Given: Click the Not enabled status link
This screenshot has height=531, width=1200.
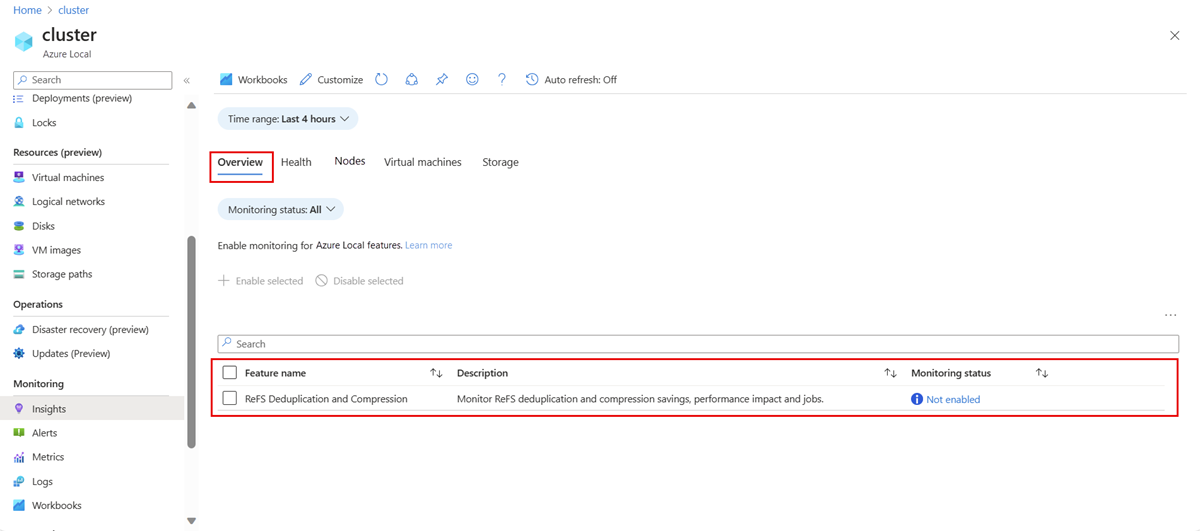Looking at the screenshot, I should [952, 399].
